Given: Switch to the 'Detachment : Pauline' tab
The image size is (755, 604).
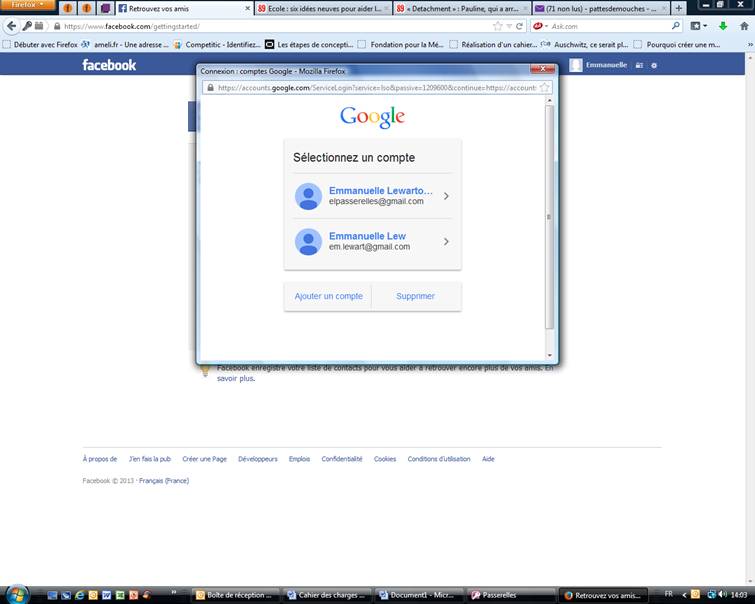Looking at the screenshot, I should [462, 9].
